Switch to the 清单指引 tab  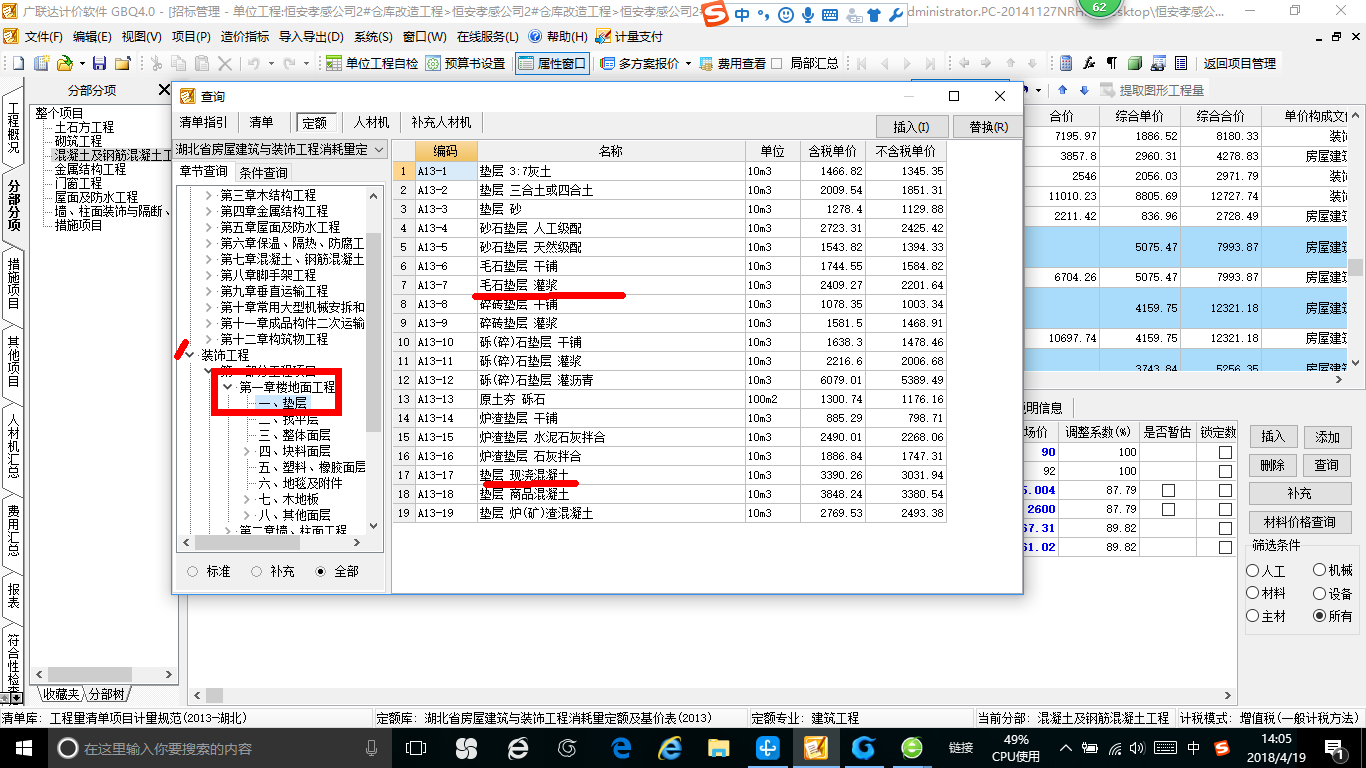[x=203, y=122]
